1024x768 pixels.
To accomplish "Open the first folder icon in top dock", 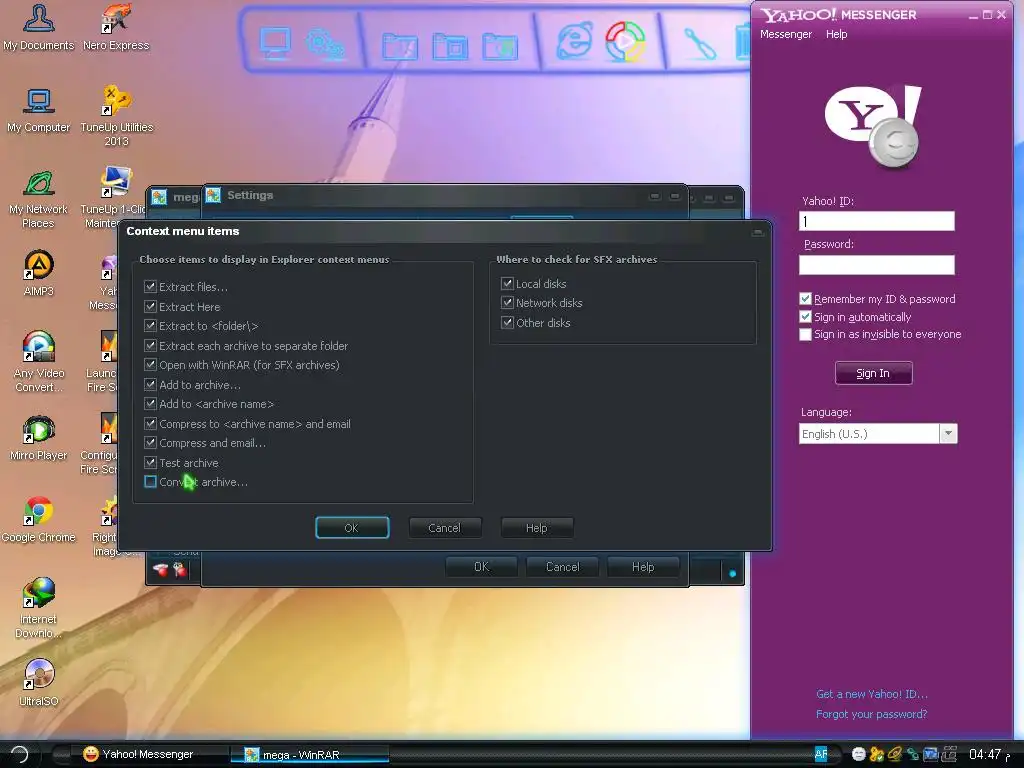I will pos(400,46).
